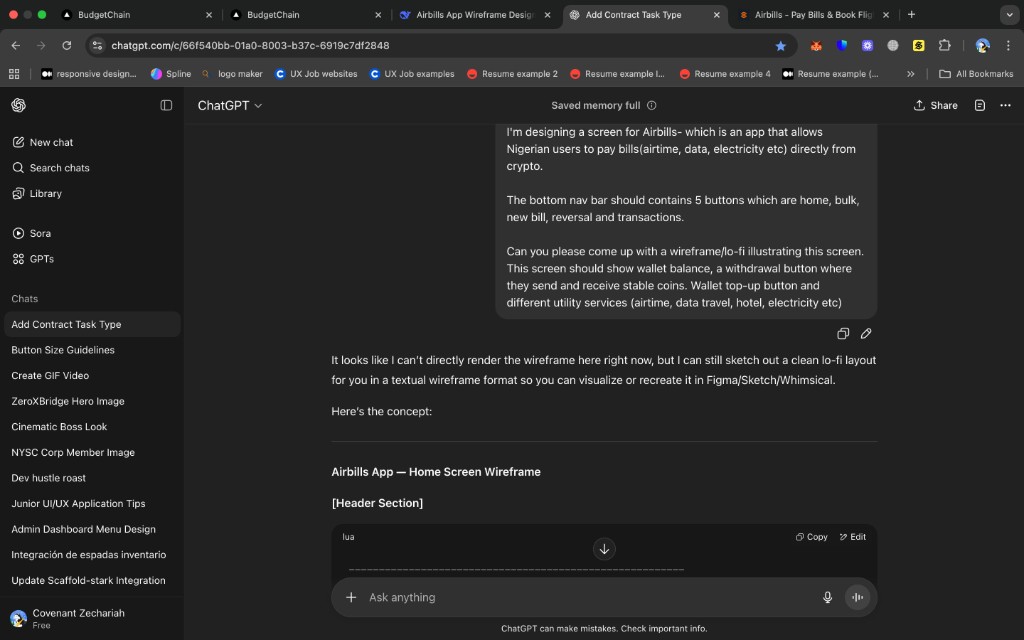
Task: Toggle the bookmark star for this page
Action: pos(780,46)
